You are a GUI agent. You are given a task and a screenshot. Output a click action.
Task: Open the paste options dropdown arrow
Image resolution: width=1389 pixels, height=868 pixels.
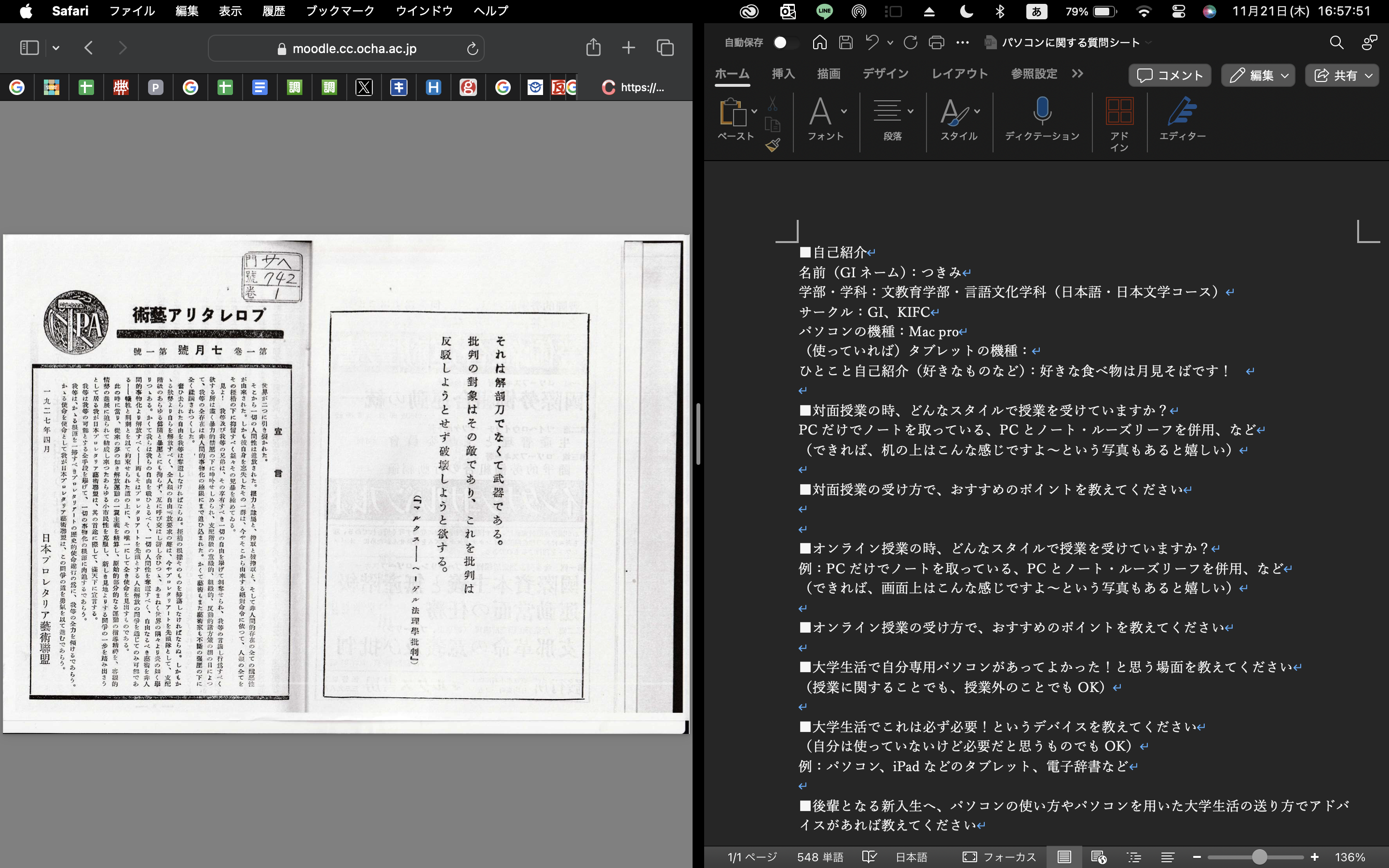pos(754,111)
